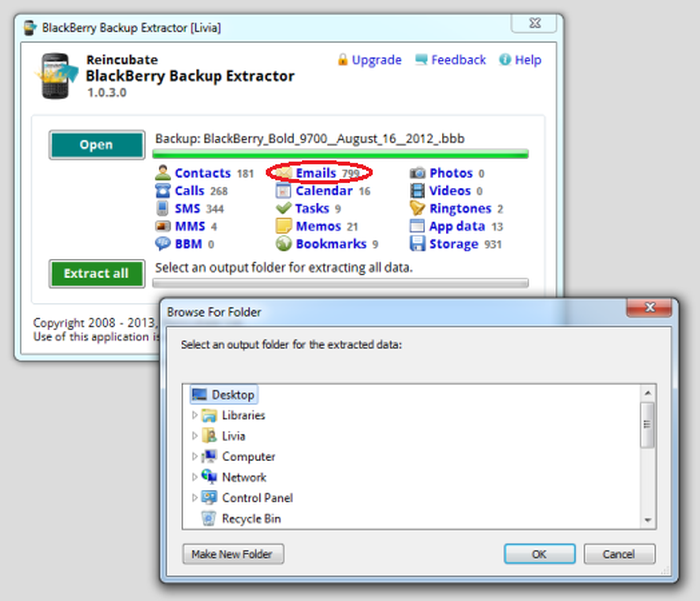Open the Ringtones text link
The width and height of the screenshot is (700, 601).
click(460, 209)
